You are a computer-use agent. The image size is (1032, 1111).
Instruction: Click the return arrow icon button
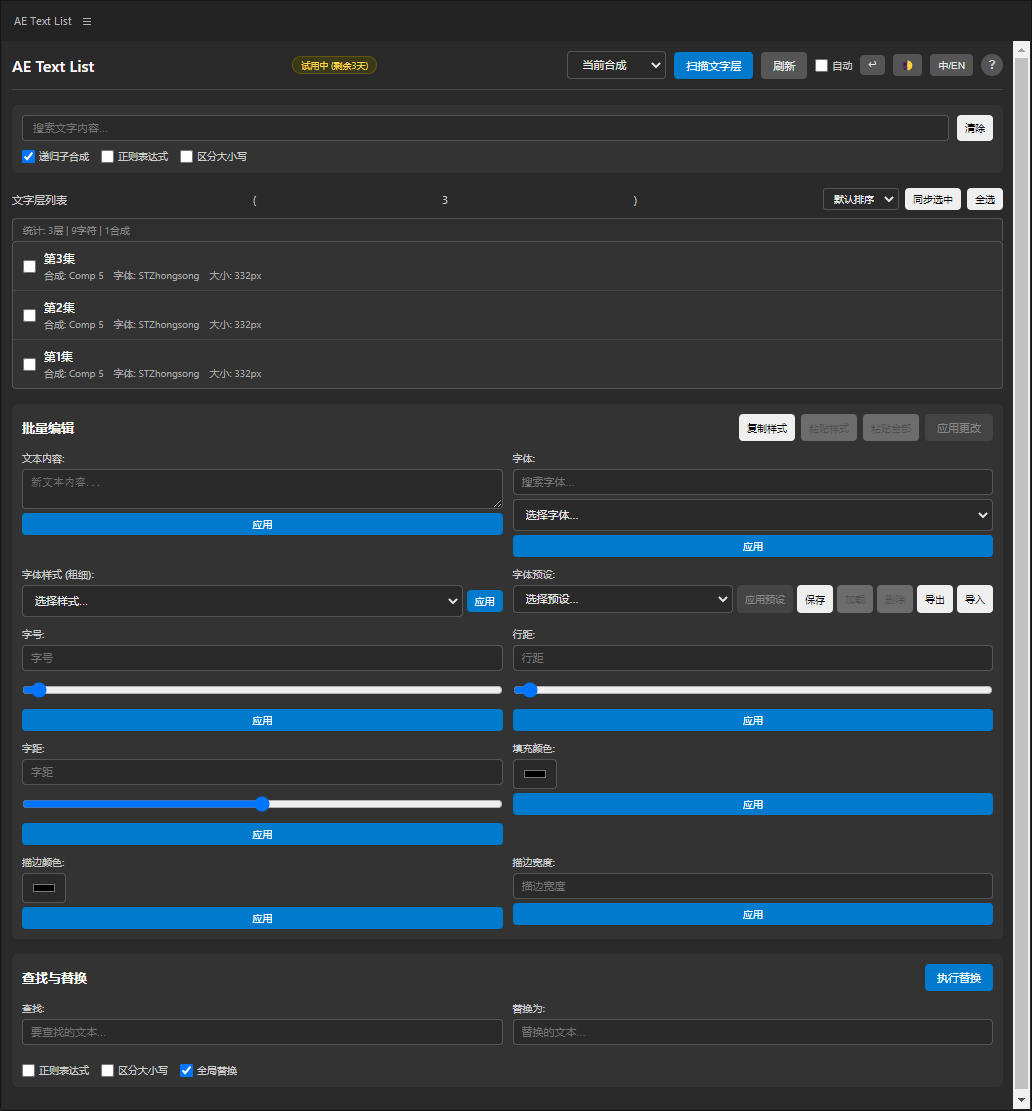click(x=872, y=65)
